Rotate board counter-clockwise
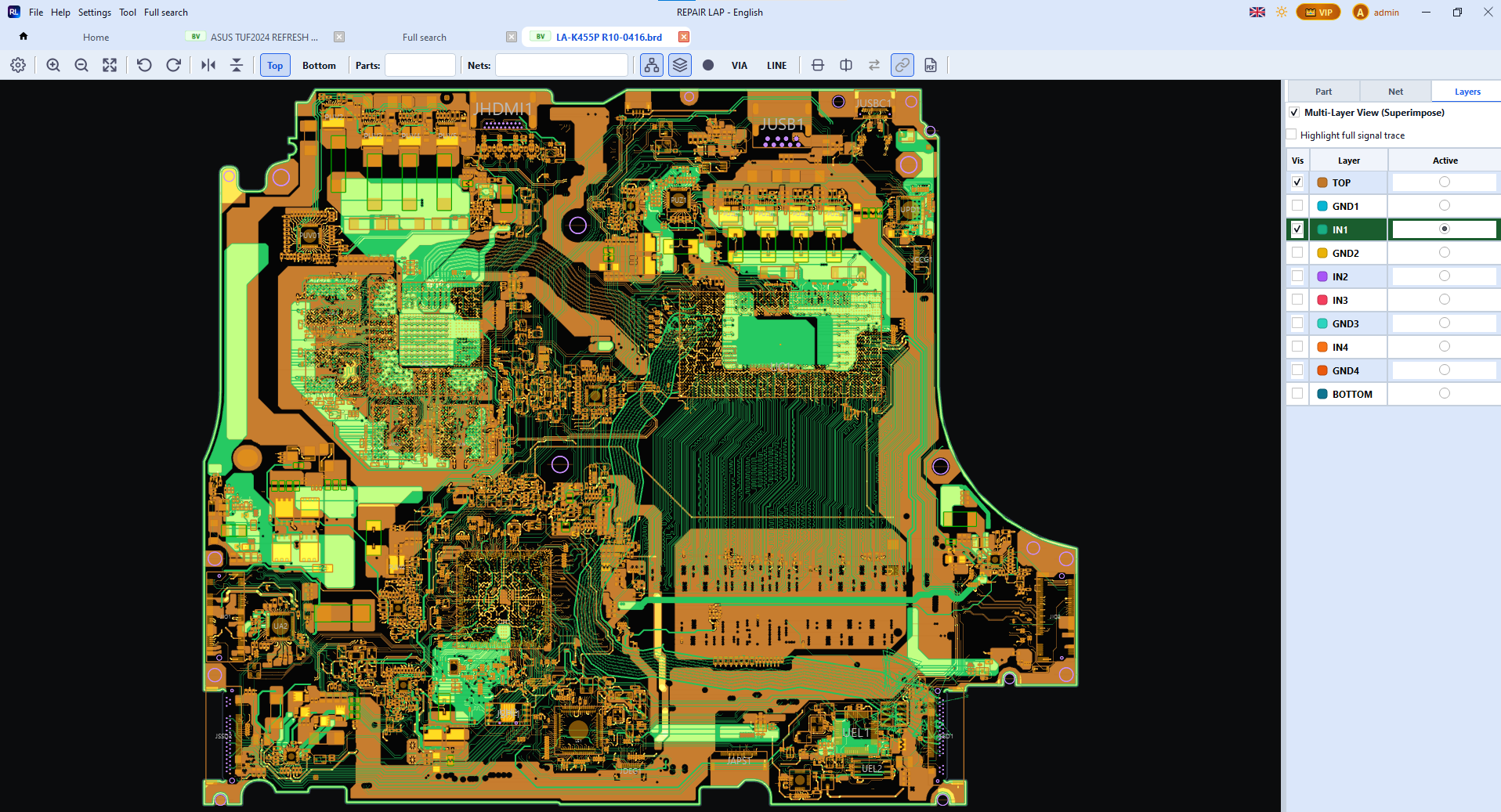Image resolution: width=1501 pixels, height=812 pixels. point(144,66)
